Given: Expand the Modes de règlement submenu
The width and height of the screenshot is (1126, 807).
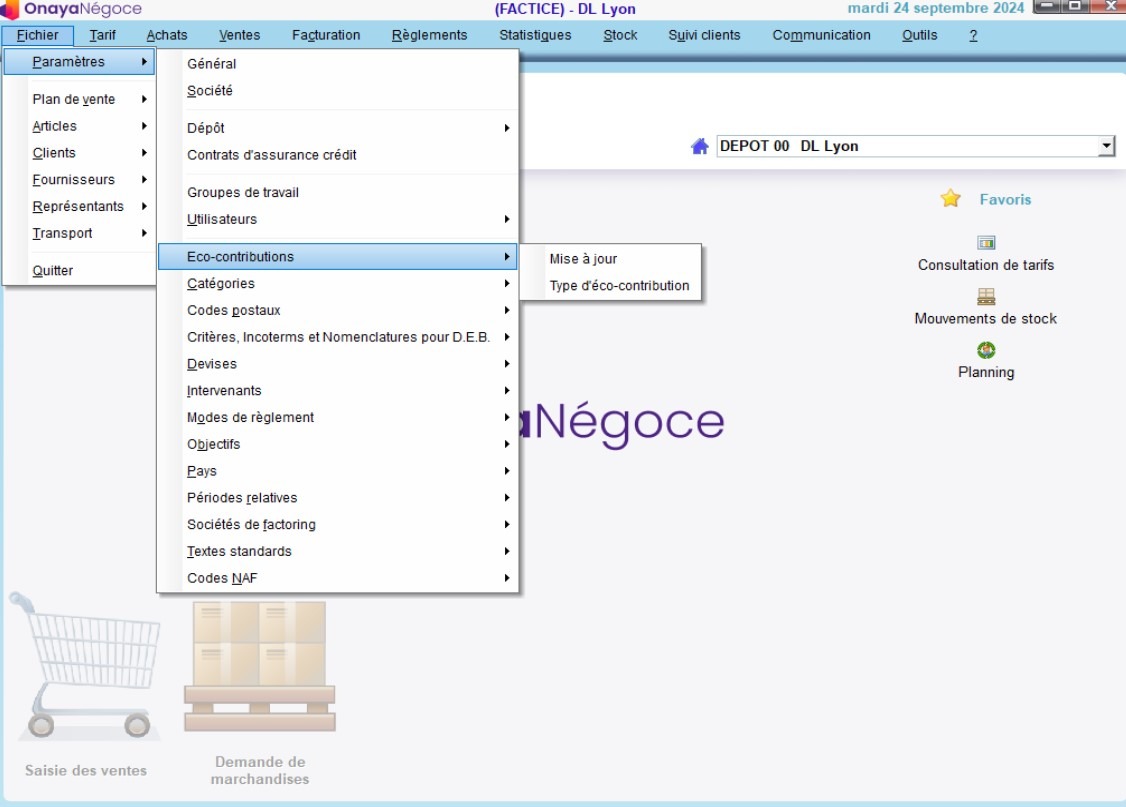Looking at the screenshot, I should pos(507,417).
